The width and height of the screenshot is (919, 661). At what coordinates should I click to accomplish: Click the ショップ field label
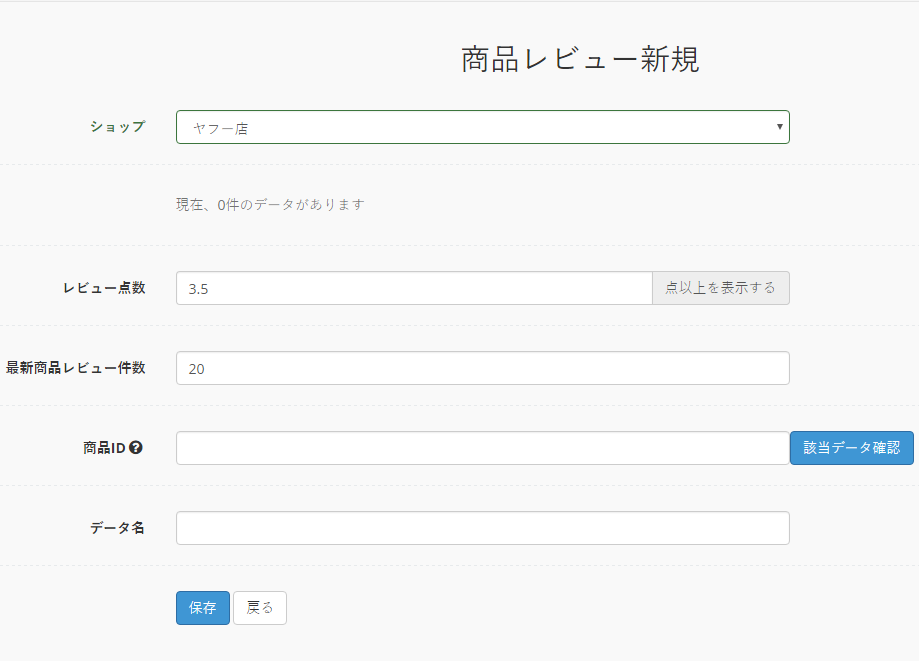[x=117, y=127]
